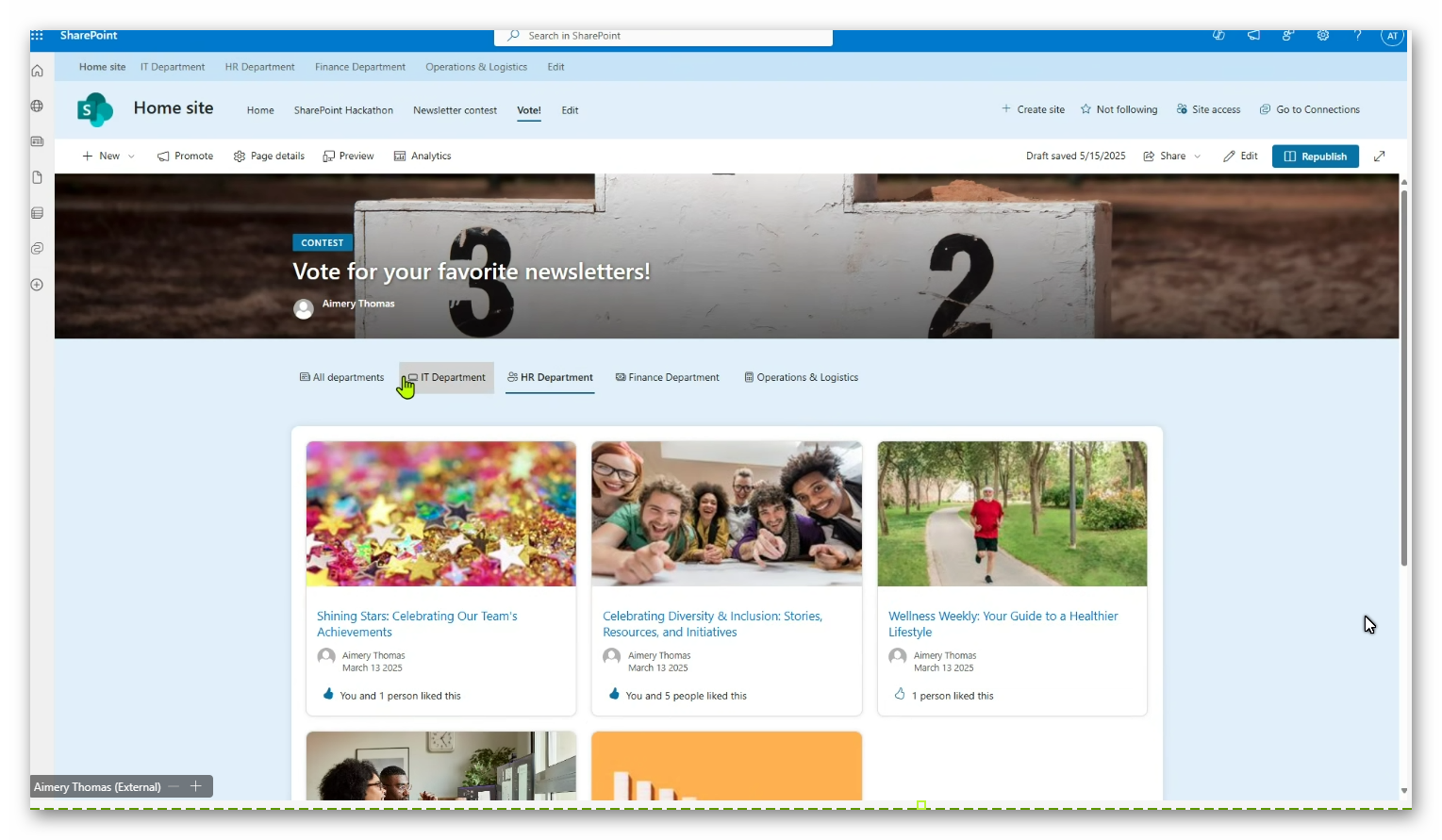Click the Search in SharePoint box

663,36
